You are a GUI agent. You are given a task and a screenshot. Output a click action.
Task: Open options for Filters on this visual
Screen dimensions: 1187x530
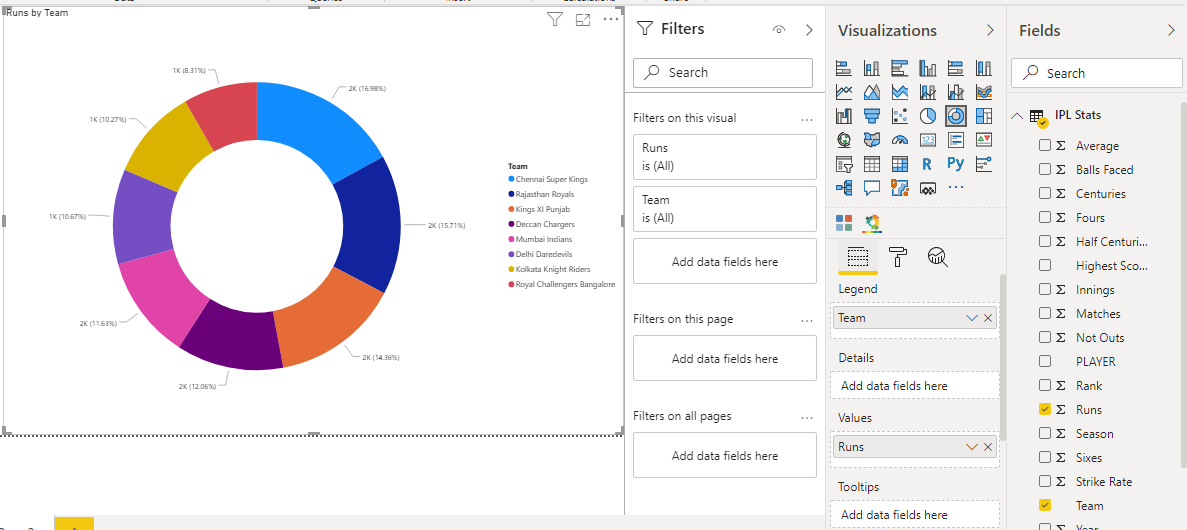[806, 119]
